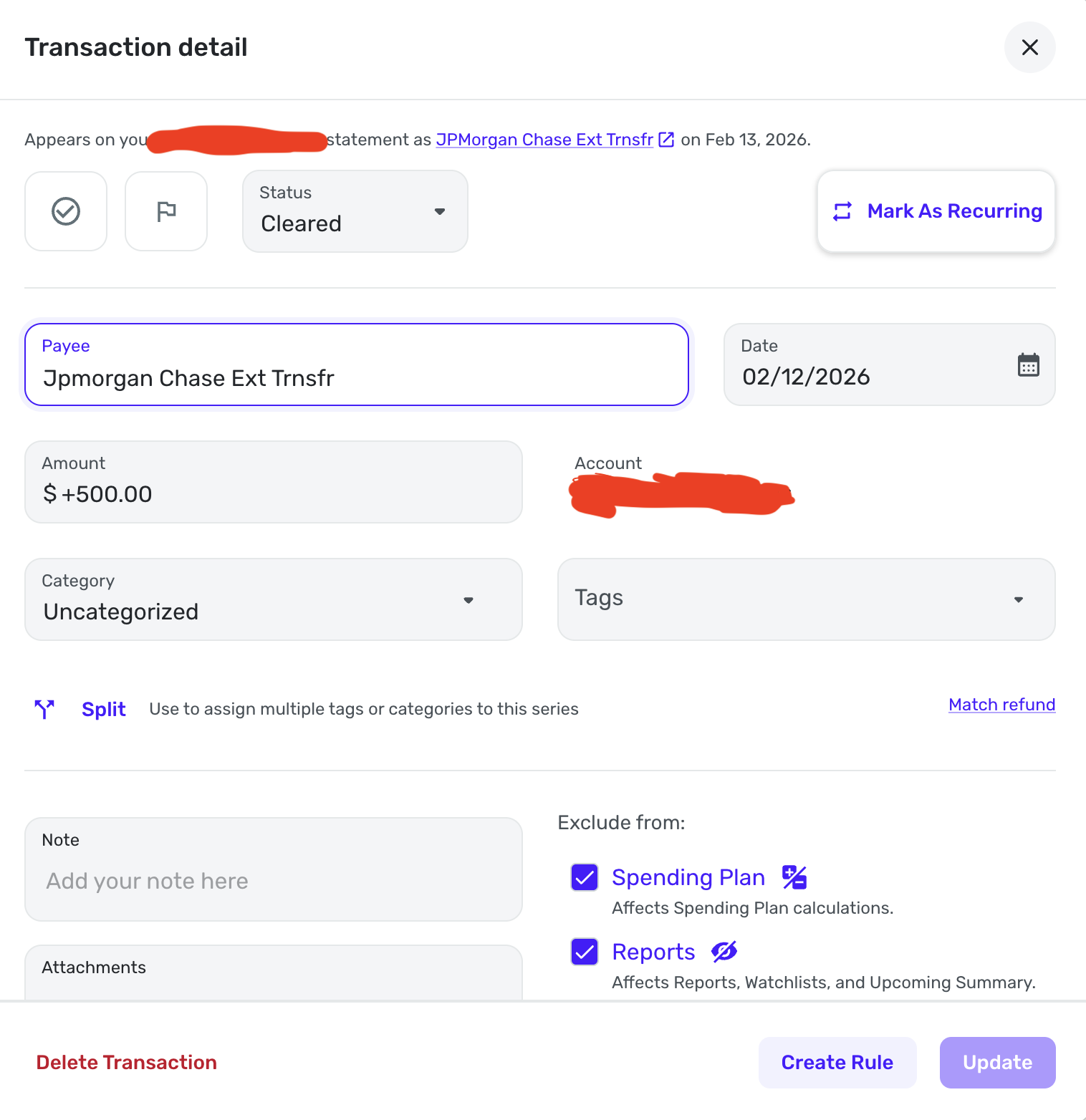Click the Create Rule button
The width and height of the screenshot is (1086, 1120).
point(837,1062)
